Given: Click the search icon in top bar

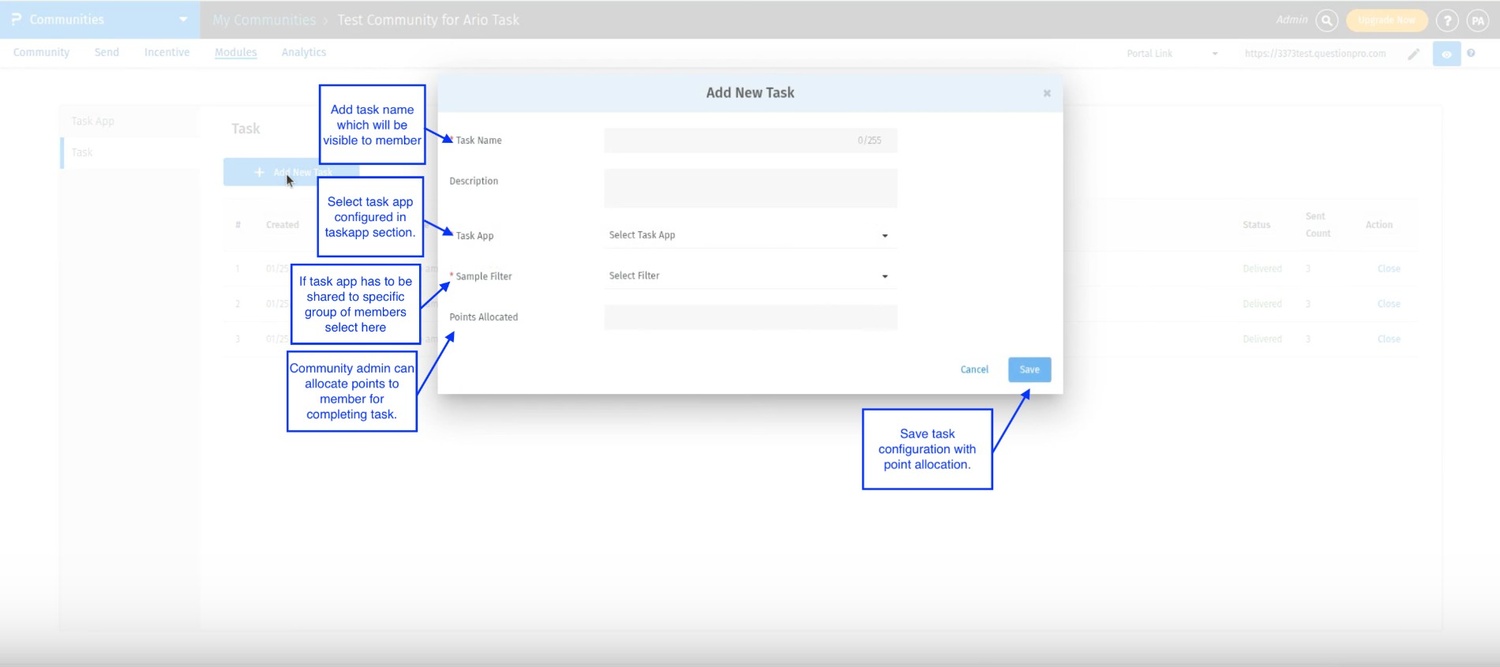Looking at the screenshot, I should (1327, 20).
